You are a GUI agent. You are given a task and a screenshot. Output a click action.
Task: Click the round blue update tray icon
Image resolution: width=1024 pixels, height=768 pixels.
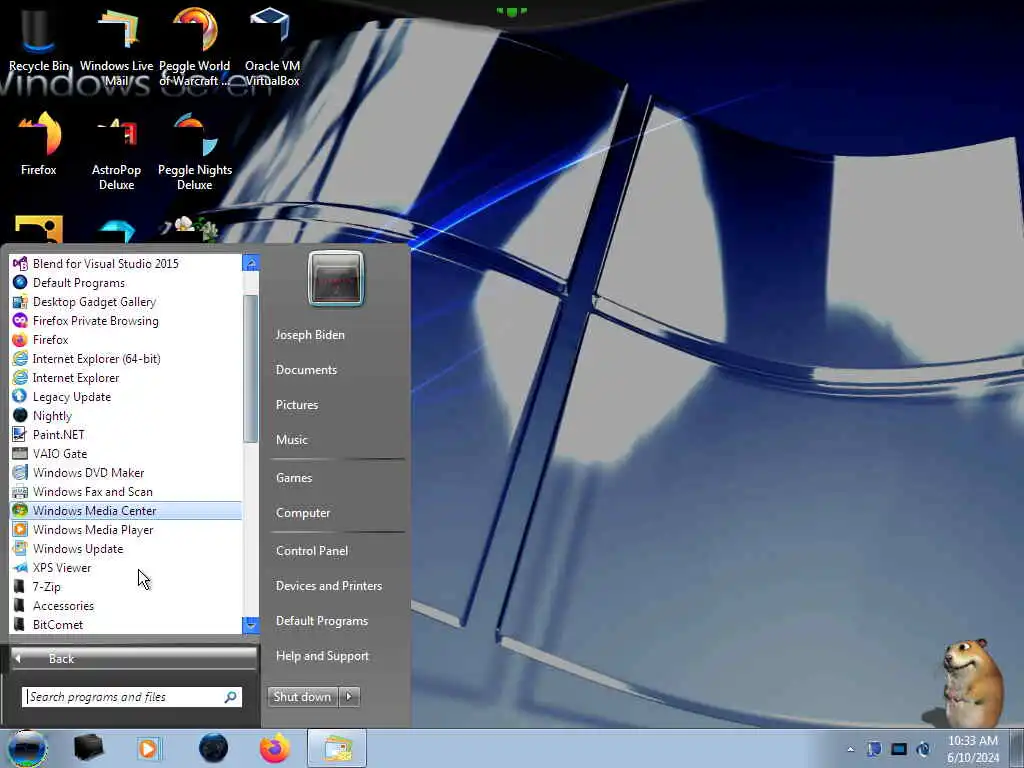(923, 749)
